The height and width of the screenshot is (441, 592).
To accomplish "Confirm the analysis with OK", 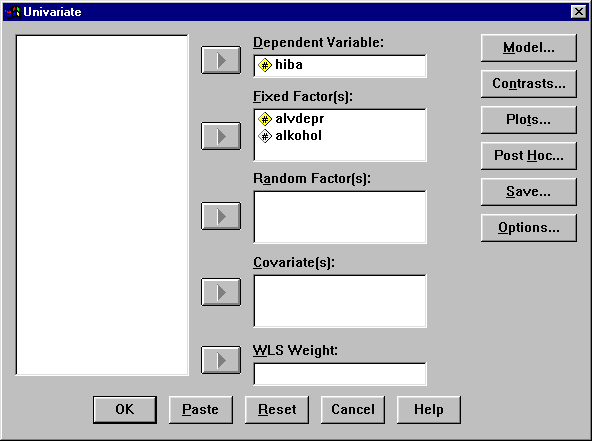I will (x=125, y=410).
